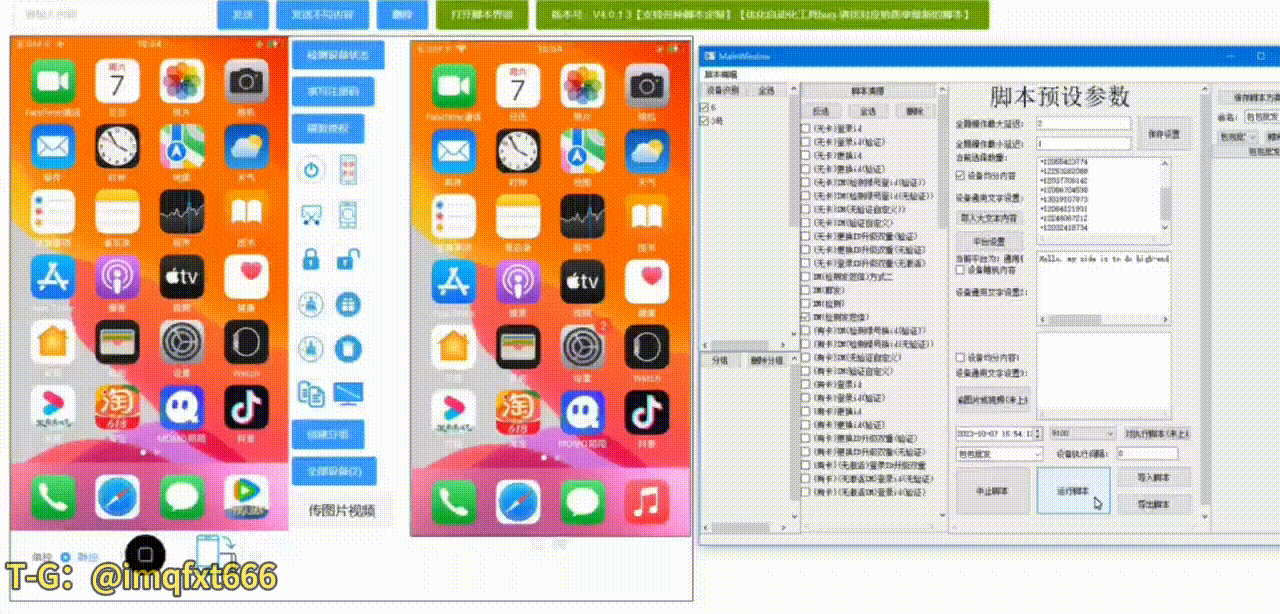1280x614 pixels.
Task: Open Music app in the right phone dock
Action: (x=647, y=501)
